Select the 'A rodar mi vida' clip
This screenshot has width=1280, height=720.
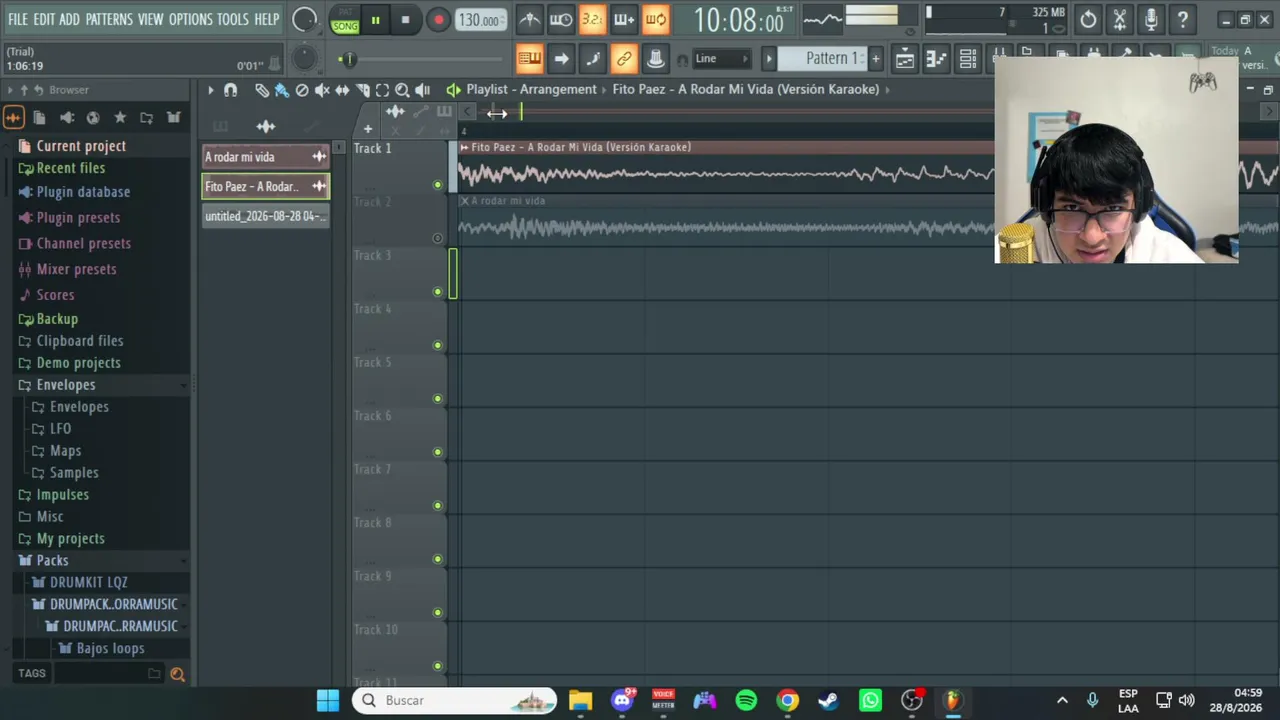click(x=266, y=157)
